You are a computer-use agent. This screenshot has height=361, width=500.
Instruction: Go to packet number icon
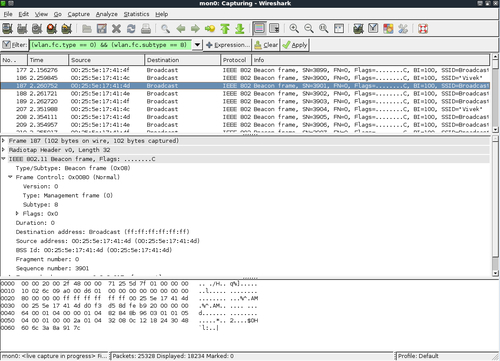click(x=210, y=29)
